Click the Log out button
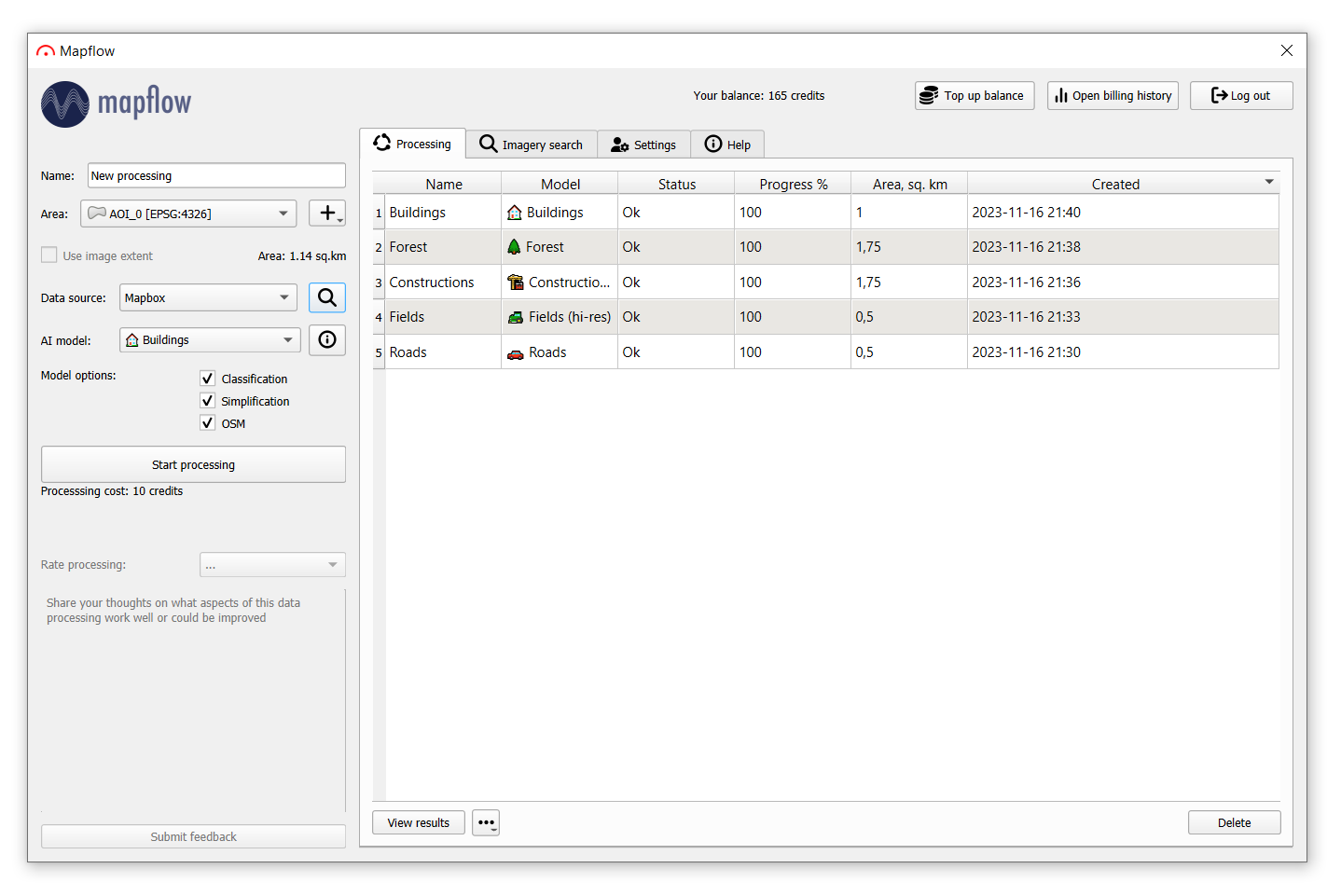This screenshot has height=896, width=1341. pos(1241,96)
